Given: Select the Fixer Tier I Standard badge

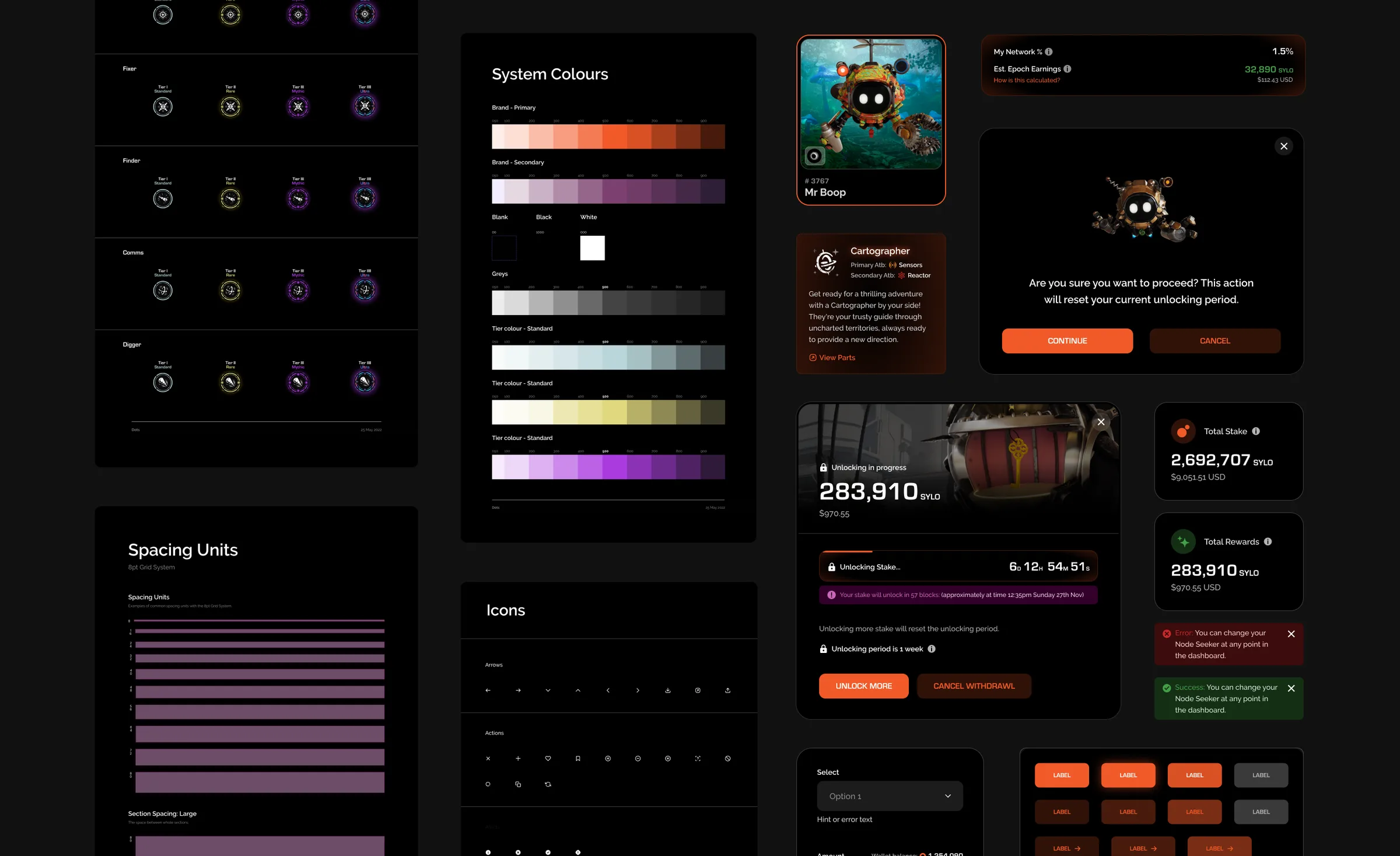Looking at the screenshot, I should (x=163, y=106).
